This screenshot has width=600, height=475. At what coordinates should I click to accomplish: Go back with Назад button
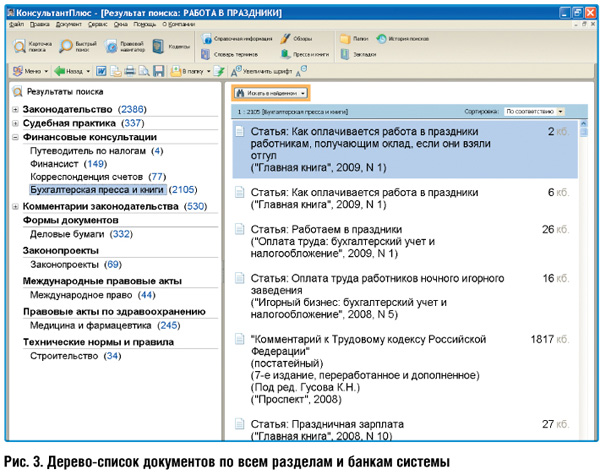tap(68, 71)
